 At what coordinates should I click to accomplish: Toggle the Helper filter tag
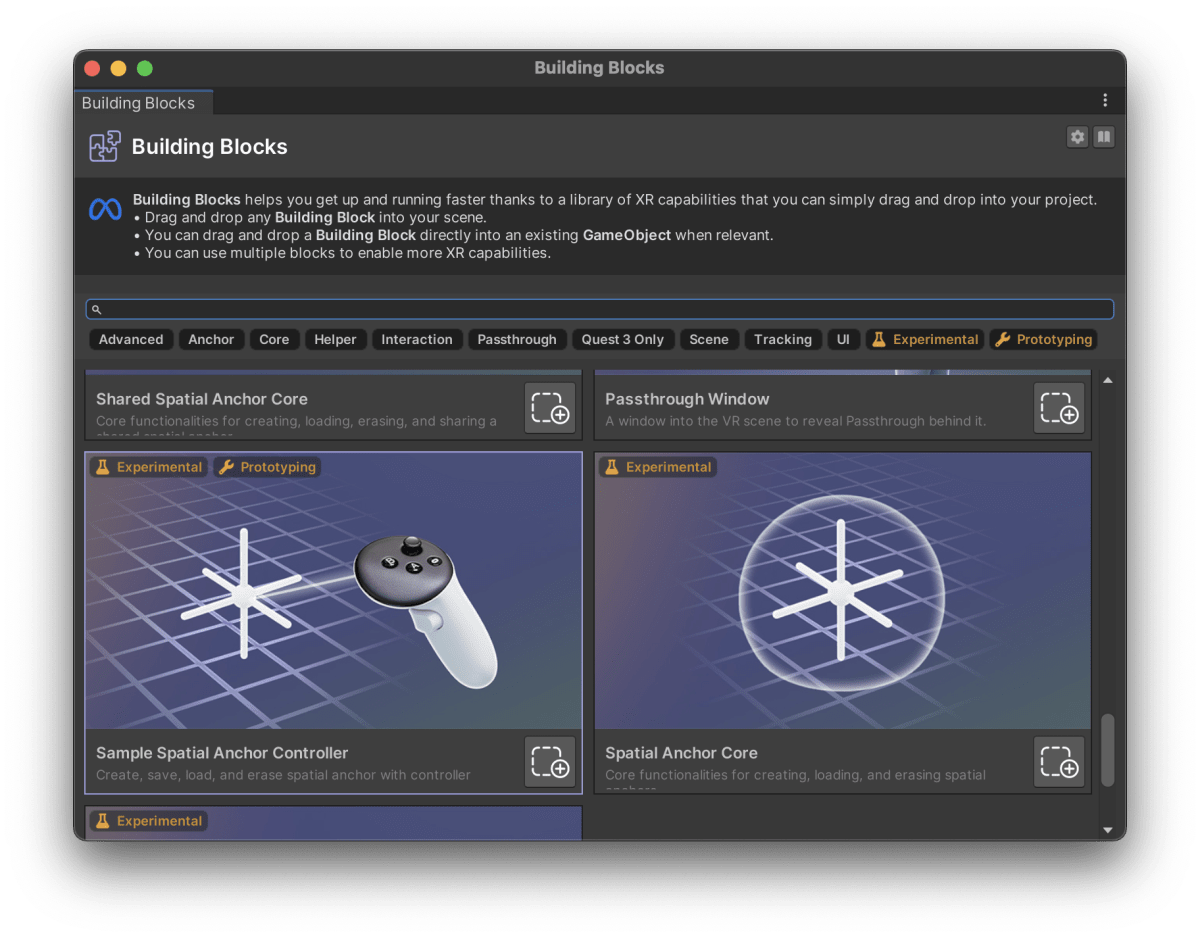pyautogui.click(x=335, y=340)
